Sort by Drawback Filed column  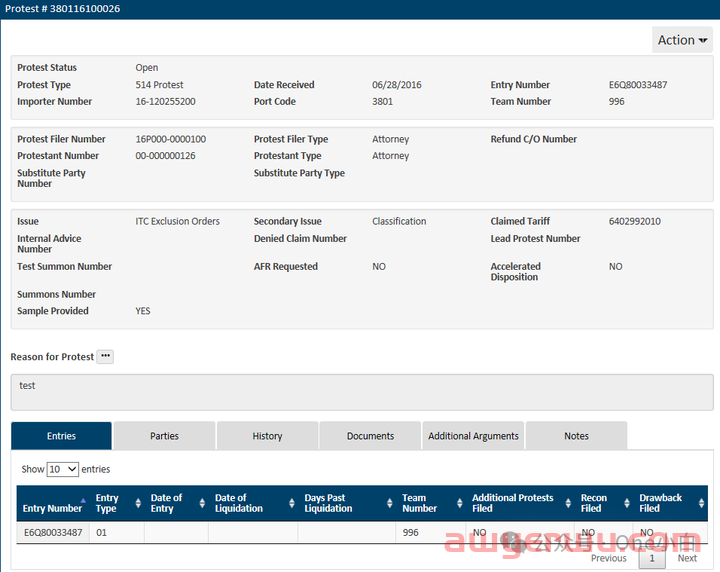(x=670, y=503)
